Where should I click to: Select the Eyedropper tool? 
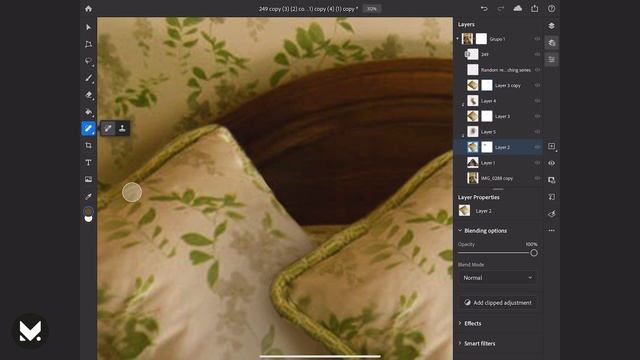89,196
